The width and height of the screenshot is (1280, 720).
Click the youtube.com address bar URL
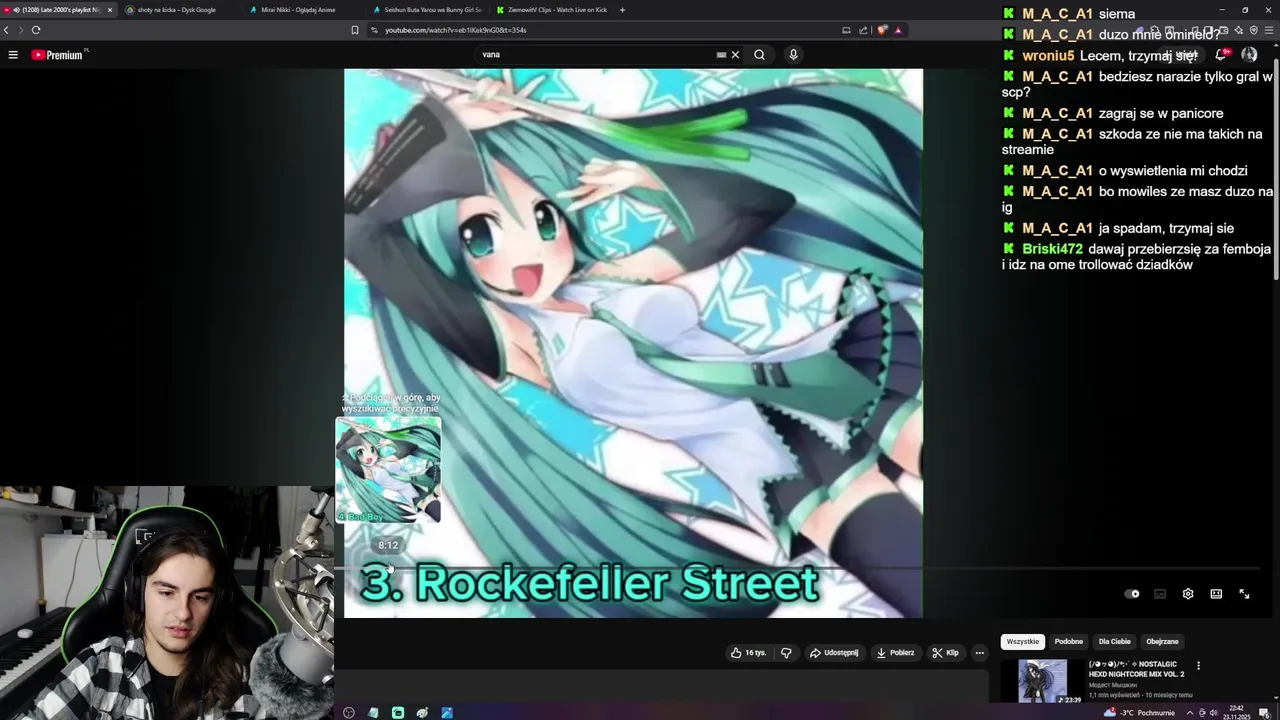pos(456,30)
